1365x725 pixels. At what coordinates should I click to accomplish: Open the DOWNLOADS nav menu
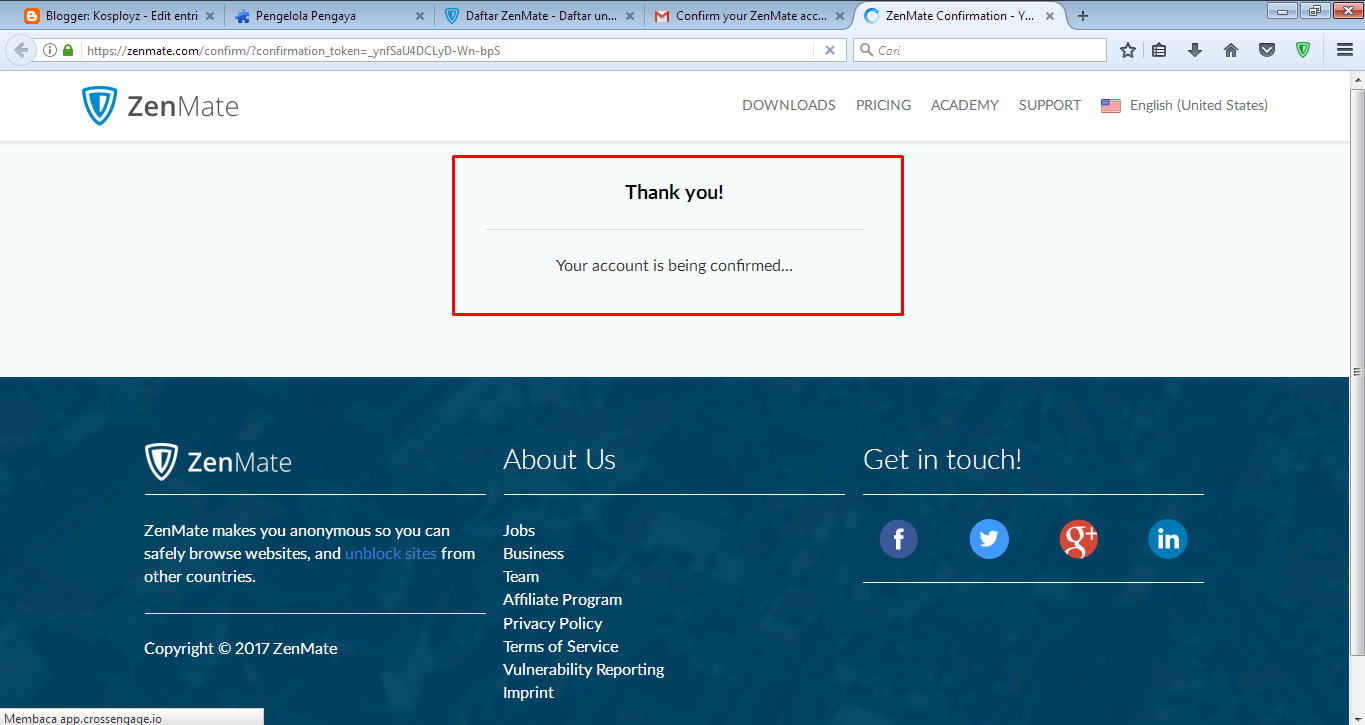coord(789,105)
